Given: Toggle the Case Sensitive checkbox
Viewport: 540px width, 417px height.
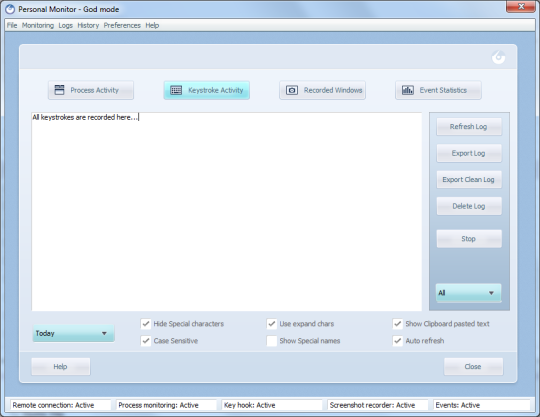Looking at the screenshot, I should click(x=146, y=341).
